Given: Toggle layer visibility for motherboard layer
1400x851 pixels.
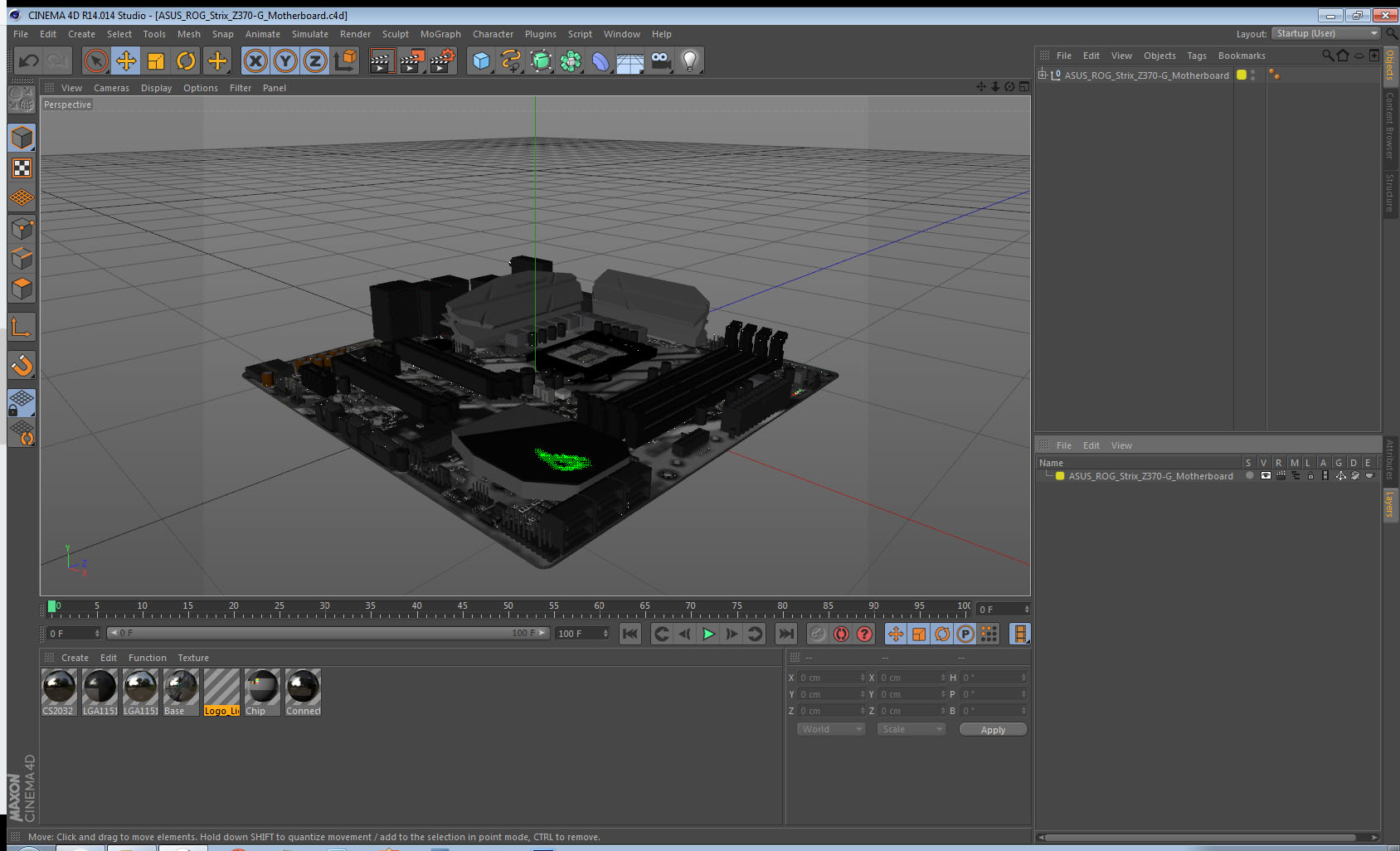Looking at the screenshot, I should point(1266,476).
